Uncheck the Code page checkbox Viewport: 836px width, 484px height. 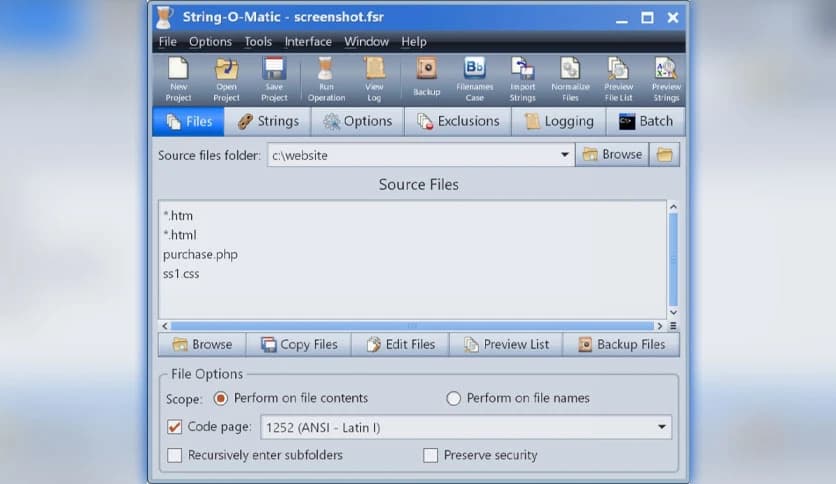point(175,428)
